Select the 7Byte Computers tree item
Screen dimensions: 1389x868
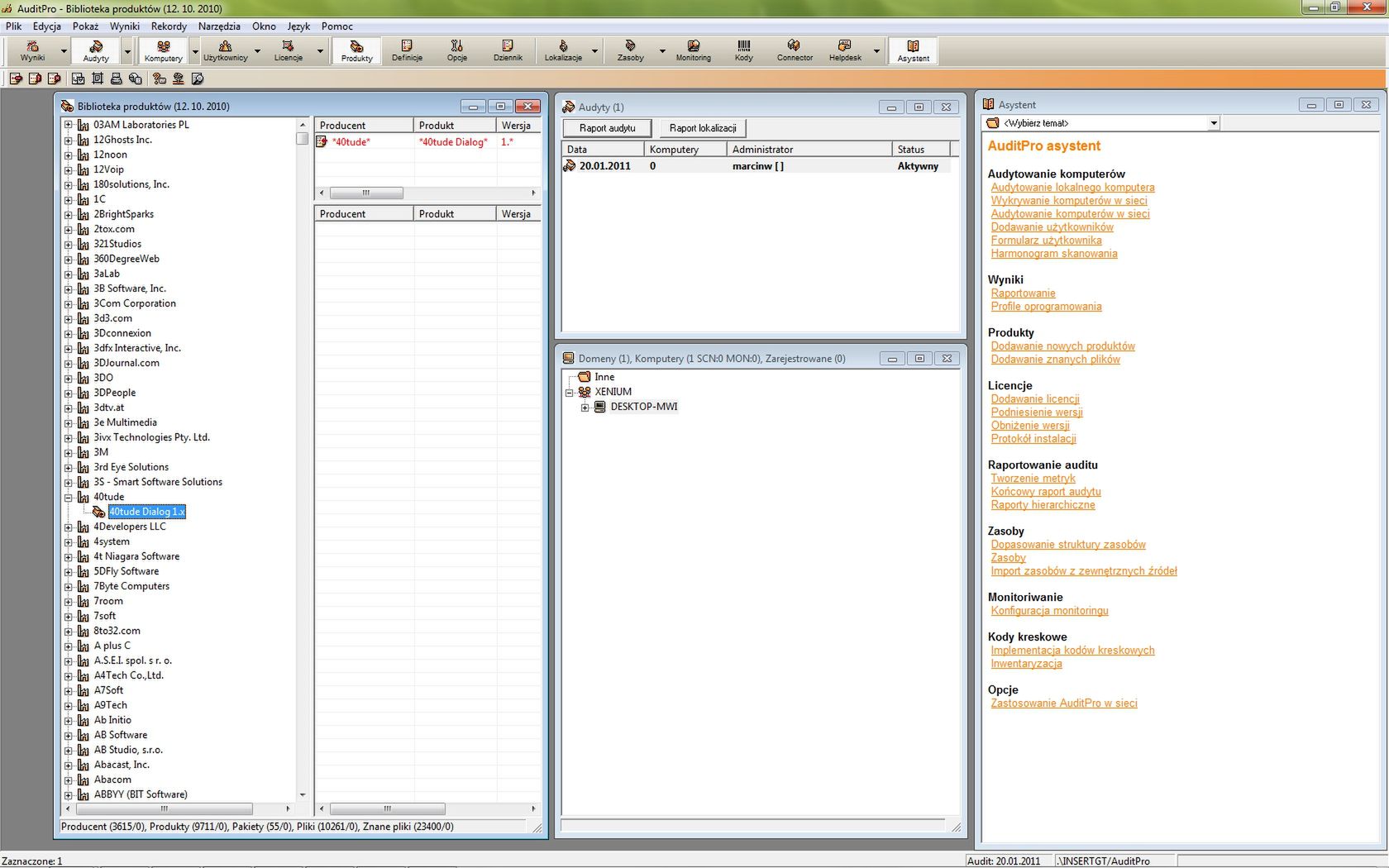pos(131,586)
